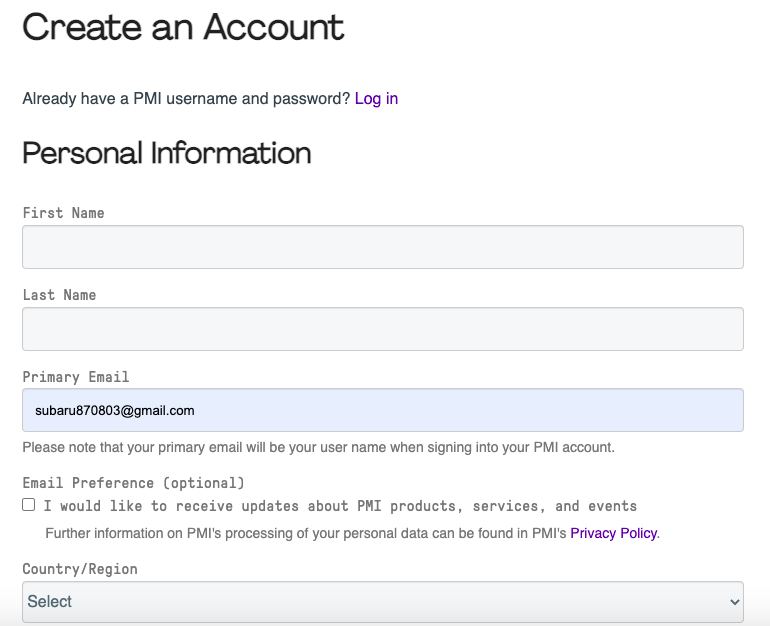This screenshot has width=770, height=626.
Task: Click the chevron arrow of Country/Region dropdown
Action: (x=735, y=602)
